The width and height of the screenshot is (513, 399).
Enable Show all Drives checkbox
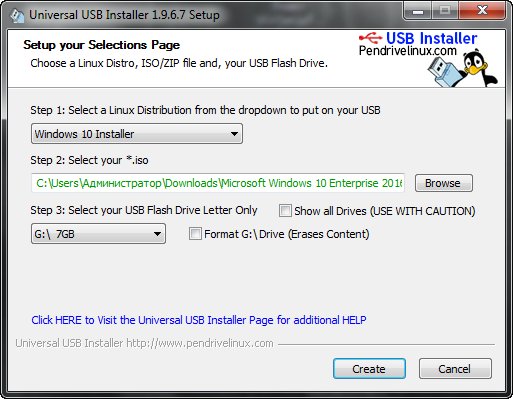[x=285, y=211]
